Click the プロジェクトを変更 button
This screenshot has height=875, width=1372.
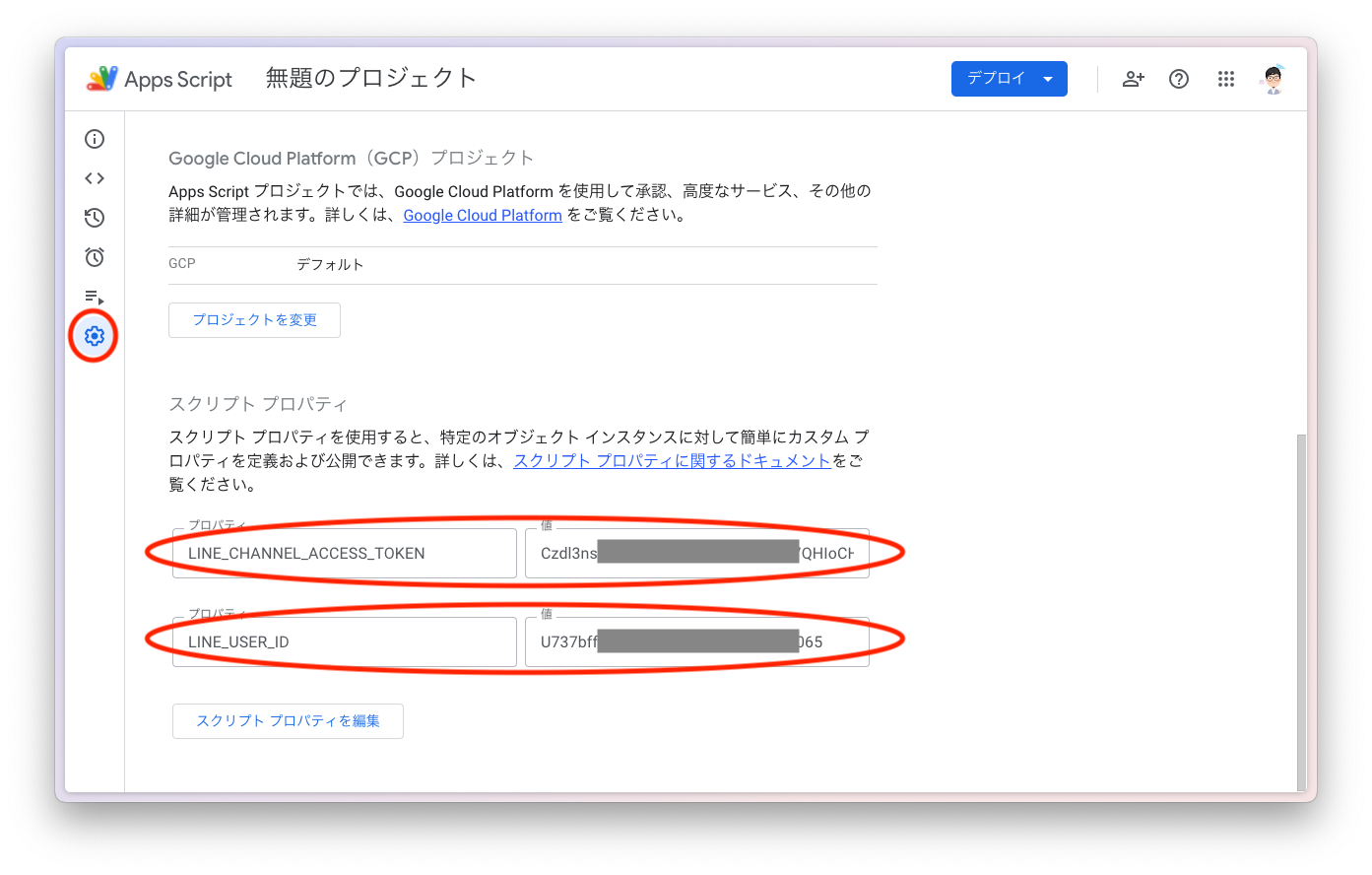tap(254, 319)
